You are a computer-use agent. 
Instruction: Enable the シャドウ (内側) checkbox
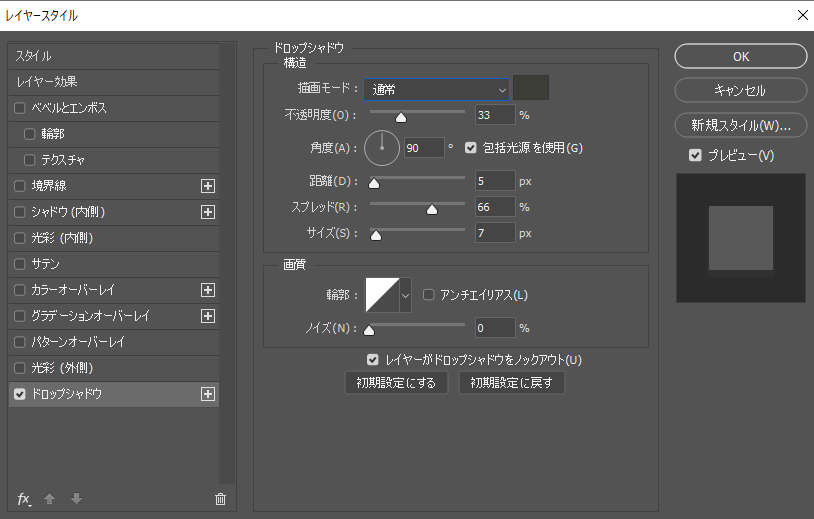point(20,212)
